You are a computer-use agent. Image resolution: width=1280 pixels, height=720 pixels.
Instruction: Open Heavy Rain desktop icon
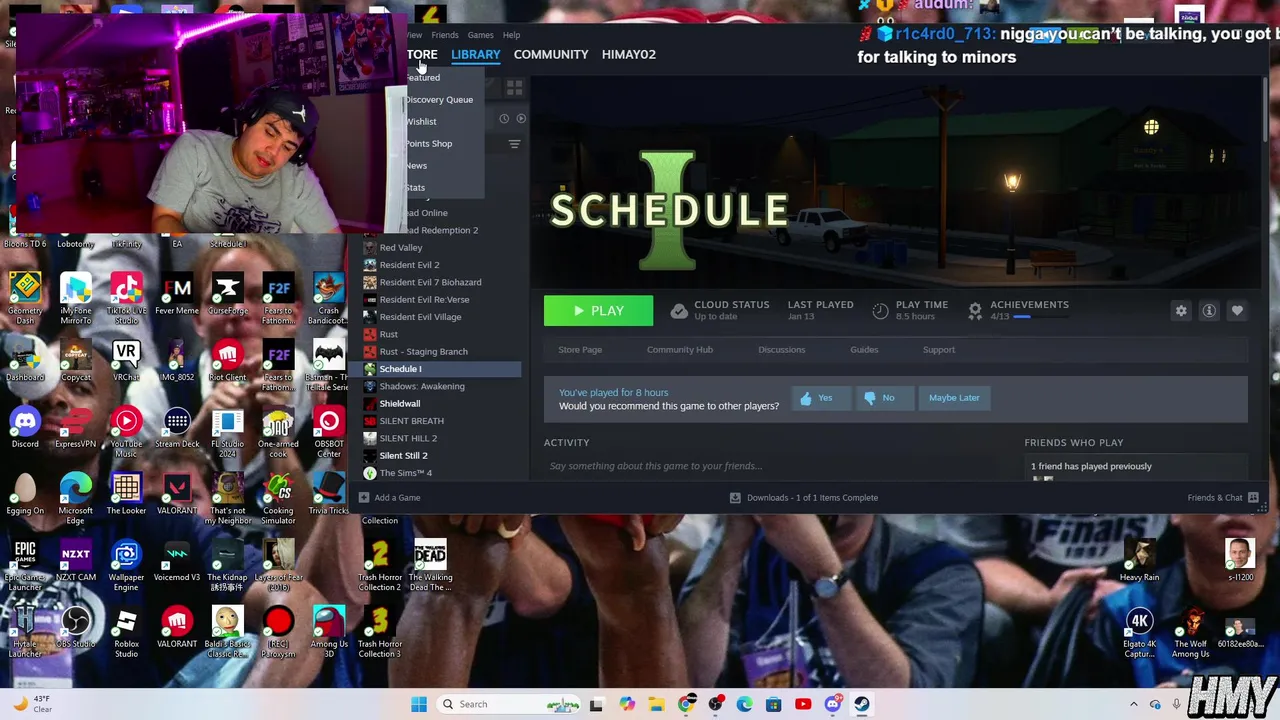pyautogui.click(x=1139, y=561)
